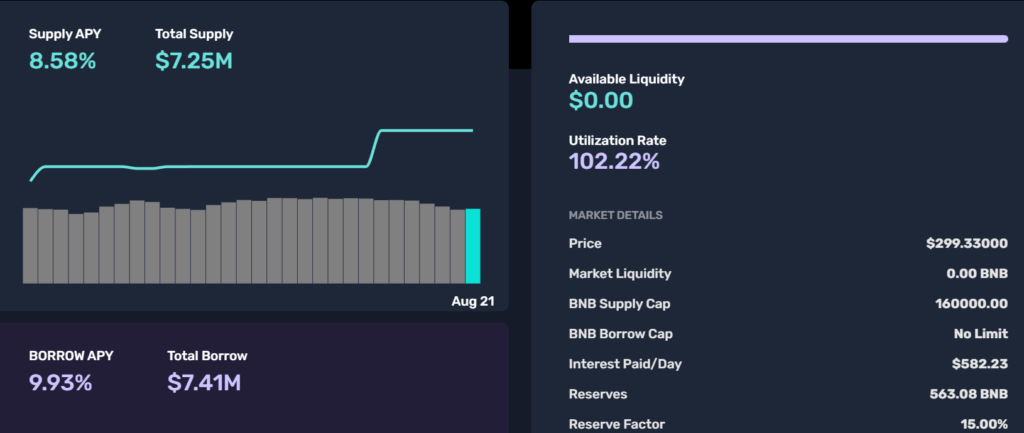
Task: Click the purple utilization progress bar
Action: click(x=788, y=39)
